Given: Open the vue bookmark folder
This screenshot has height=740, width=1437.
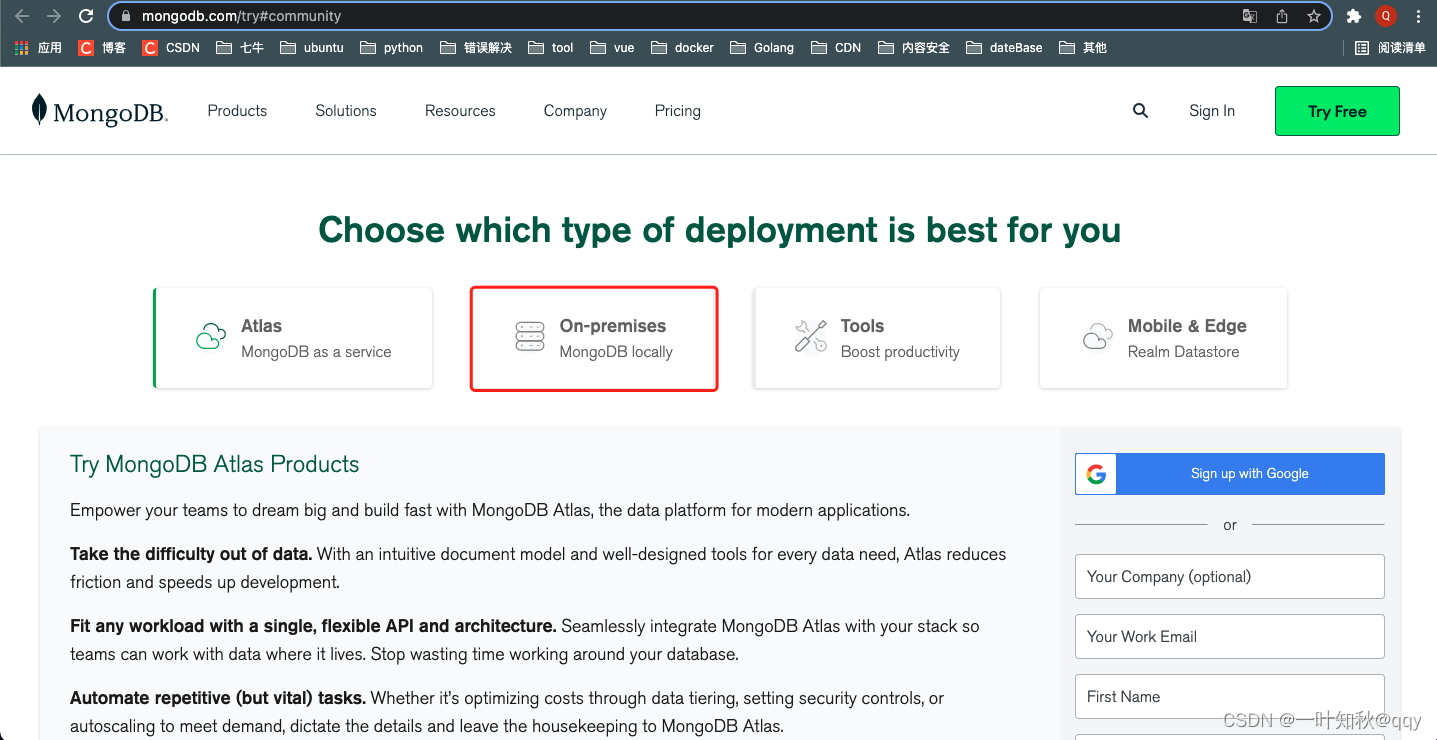Looking at the screenshot, I should coord(612,47).
